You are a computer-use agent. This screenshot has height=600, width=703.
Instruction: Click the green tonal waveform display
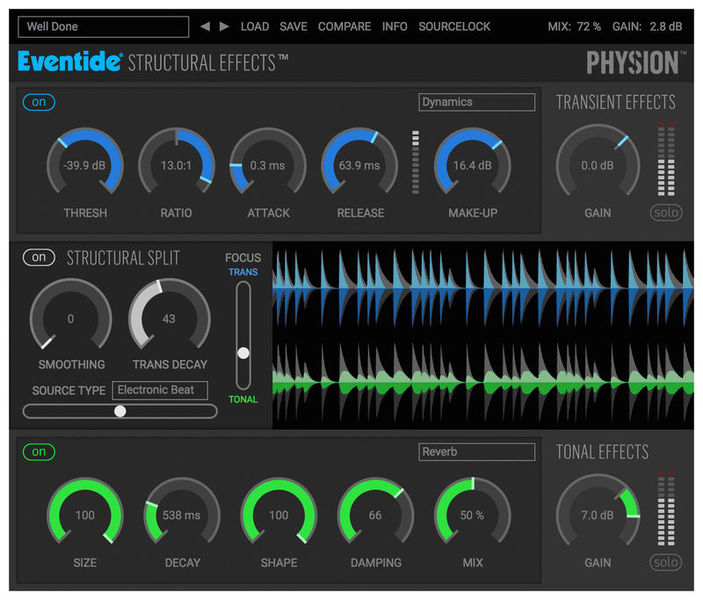coord(483,382)
